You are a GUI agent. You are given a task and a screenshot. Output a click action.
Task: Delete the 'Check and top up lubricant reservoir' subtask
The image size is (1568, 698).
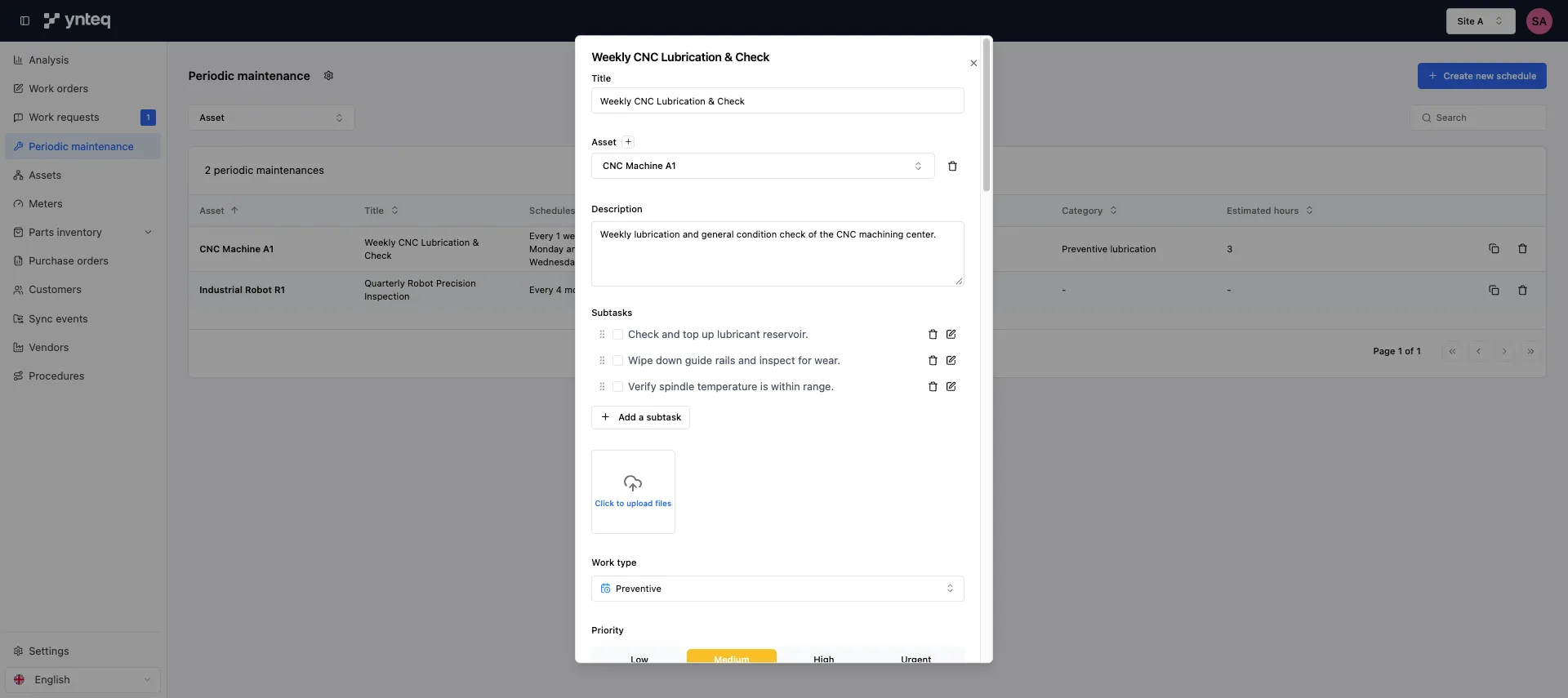point(933,335)
